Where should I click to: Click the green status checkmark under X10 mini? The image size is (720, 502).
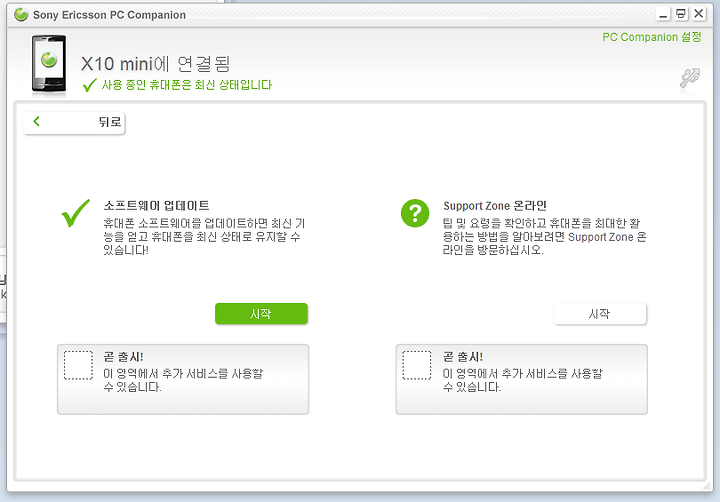coord(89,85)
